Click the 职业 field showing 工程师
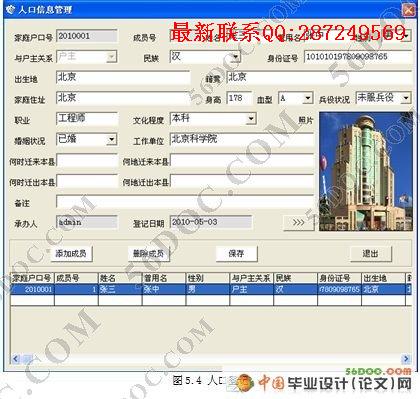Viewport: 420px width, 399px height. 87,119
